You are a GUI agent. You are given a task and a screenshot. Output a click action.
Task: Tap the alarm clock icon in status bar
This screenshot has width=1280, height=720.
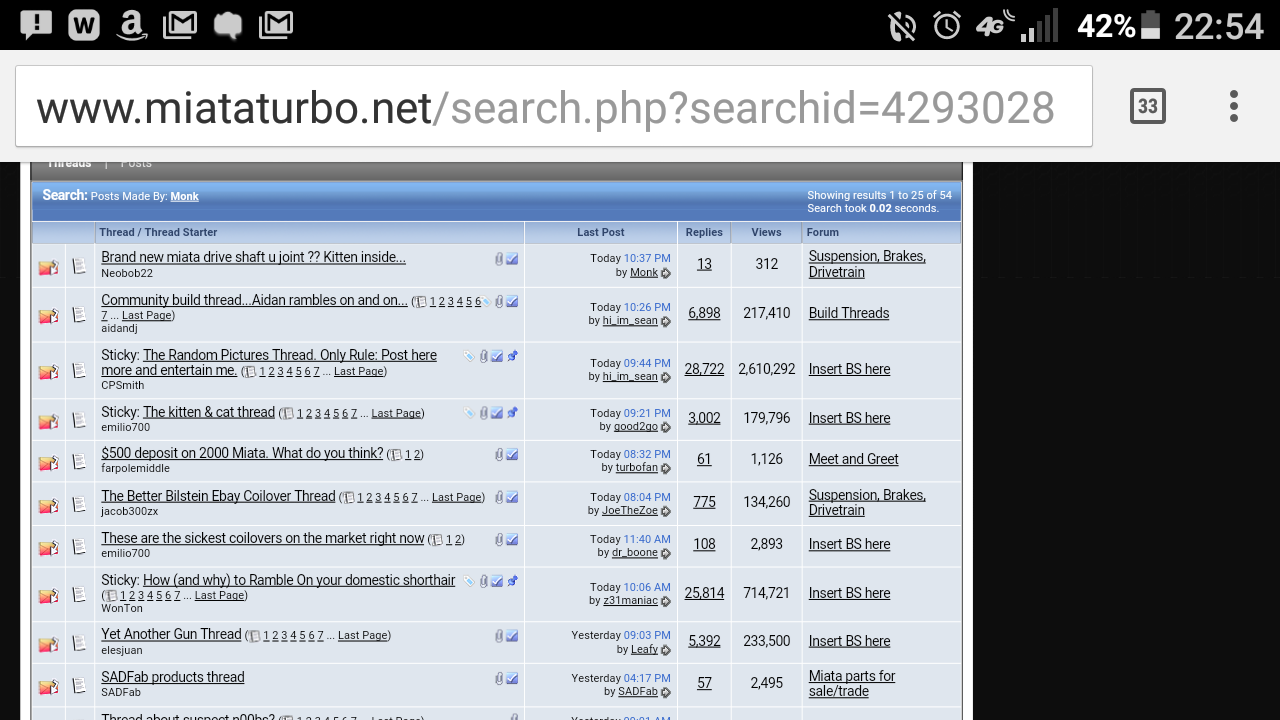947,25
